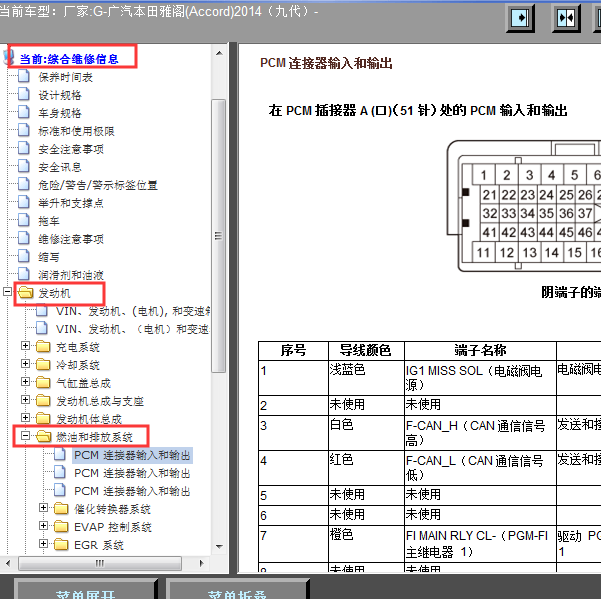Open 拖车 document
The image size is (601, 599).
pos(49,221)
